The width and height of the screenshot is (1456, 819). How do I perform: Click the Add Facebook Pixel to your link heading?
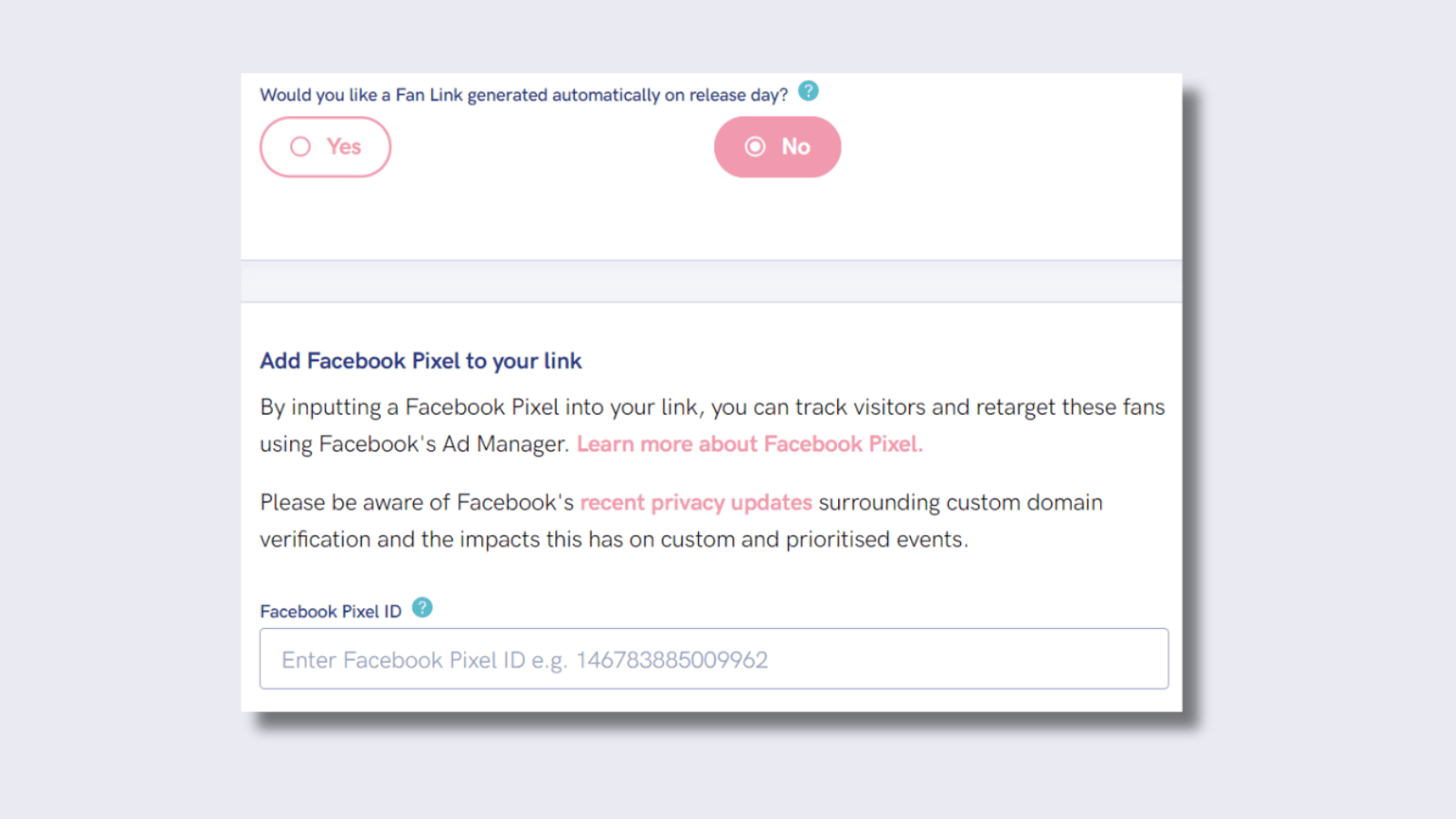tap(420, 360)
